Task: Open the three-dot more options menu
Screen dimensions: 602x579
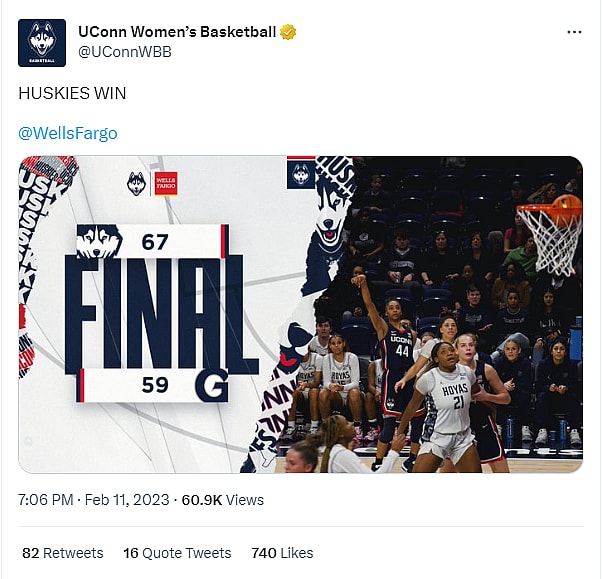Action: pos(574,32)
